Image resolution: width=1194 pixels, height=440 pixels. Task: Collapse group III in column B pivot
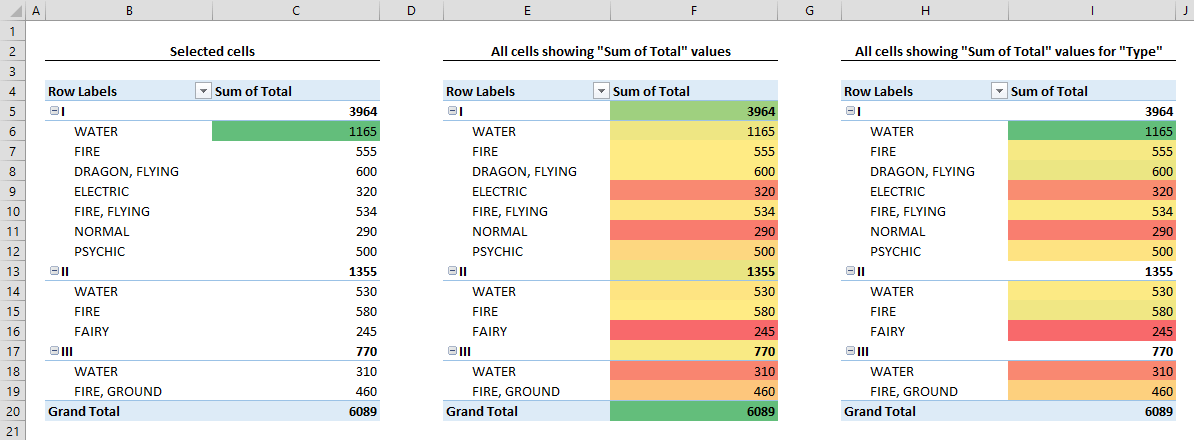tap(53, 351)
